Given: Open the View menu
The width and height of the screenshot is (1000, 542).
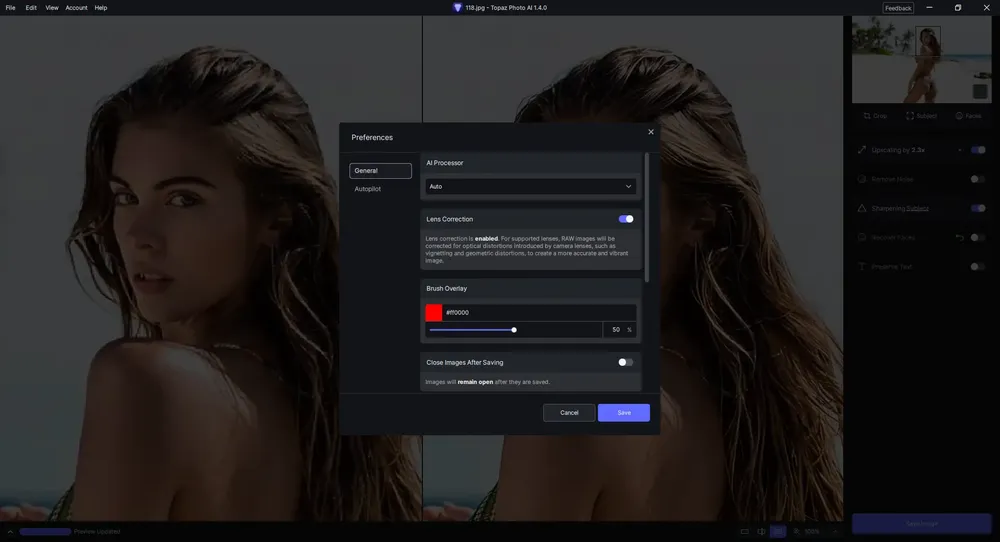Looking at the screenshot, I should (x=52, y=8).
